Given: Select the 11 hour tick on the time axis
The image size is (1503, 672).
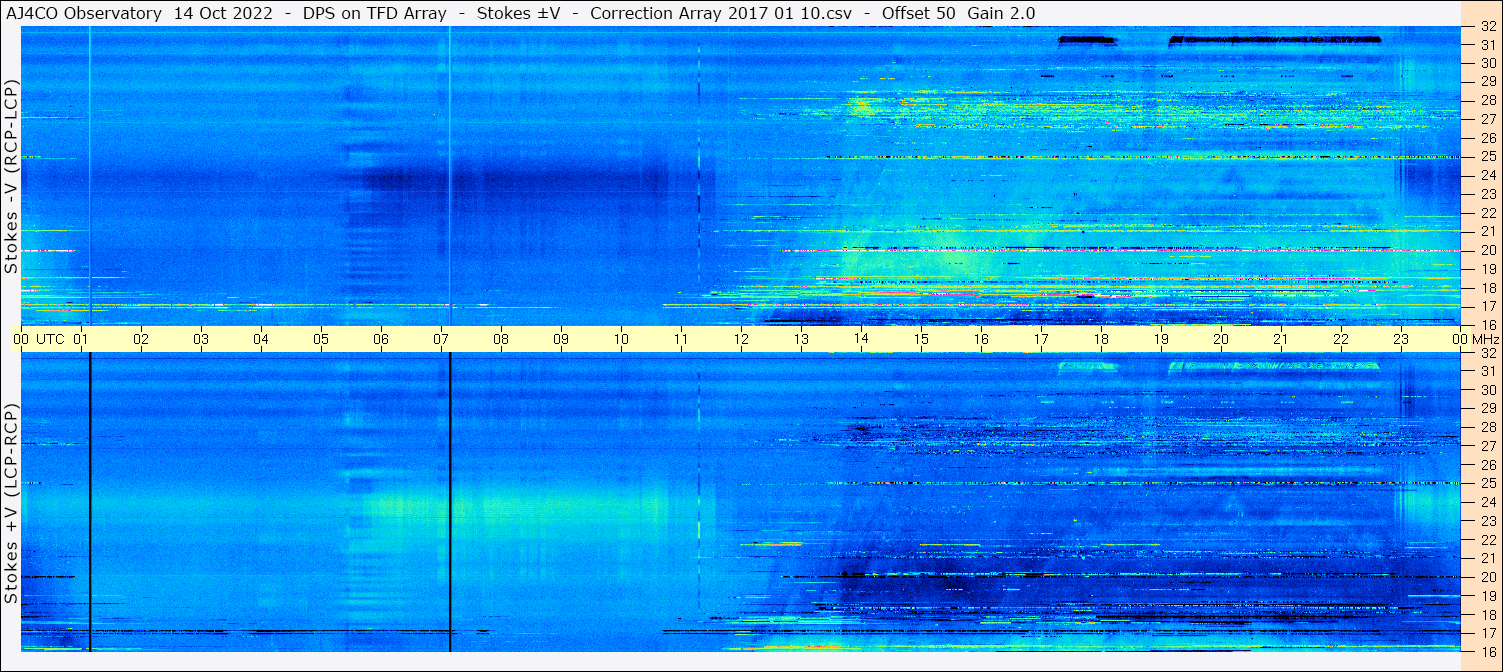Looking at the screenshot, I should pos(682,339).
